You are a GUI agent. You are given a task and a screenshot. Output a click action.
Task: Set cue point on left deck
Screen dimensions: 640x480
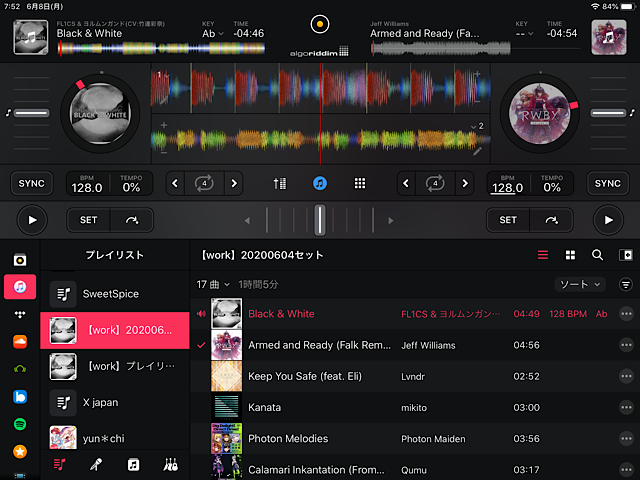[x=88, y=220]
